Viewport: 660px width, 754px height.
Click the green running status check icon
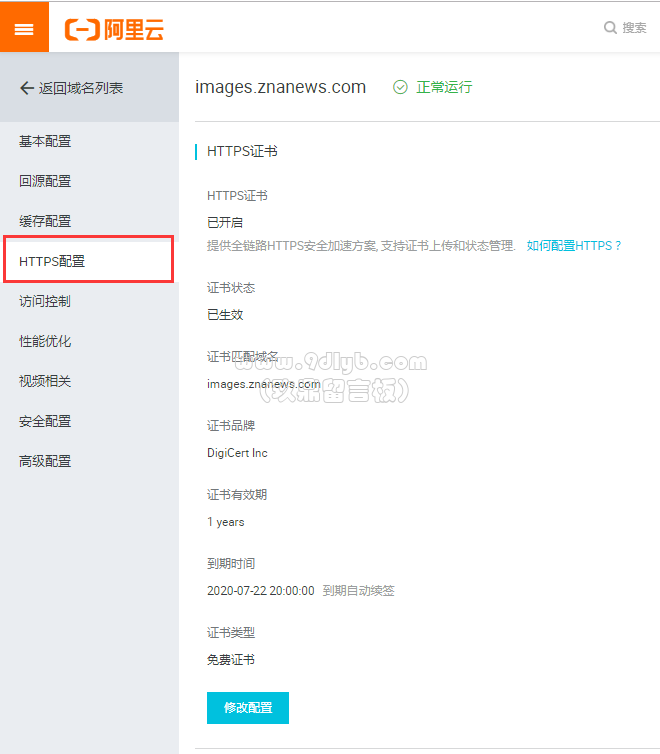click(400, 87)
